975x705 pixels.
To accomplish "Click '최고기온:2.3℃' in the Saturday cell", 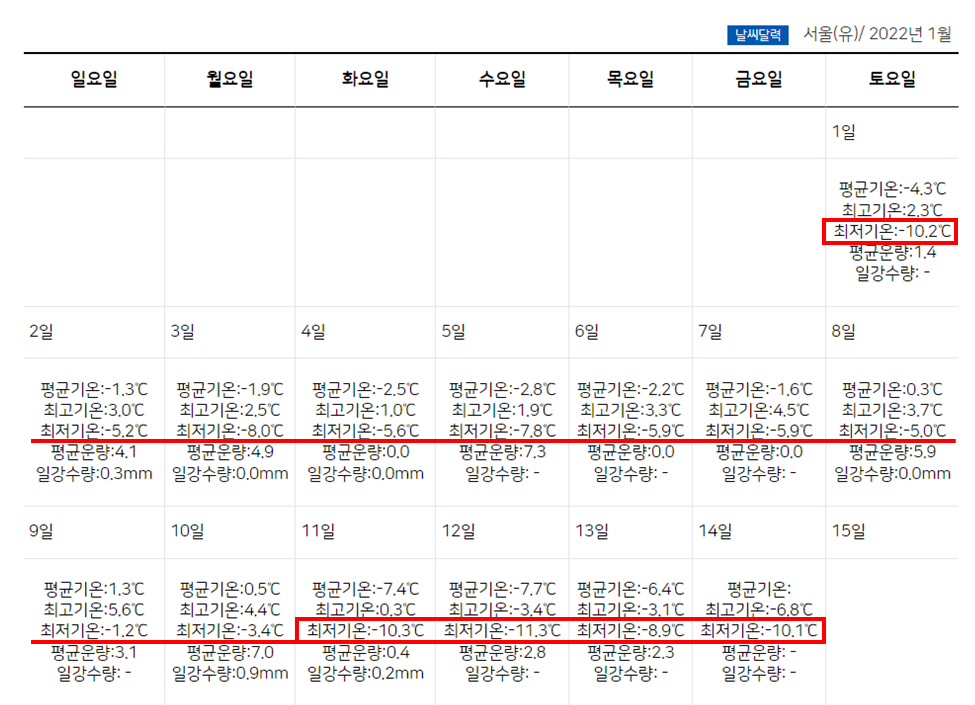I will coord(892,210).
